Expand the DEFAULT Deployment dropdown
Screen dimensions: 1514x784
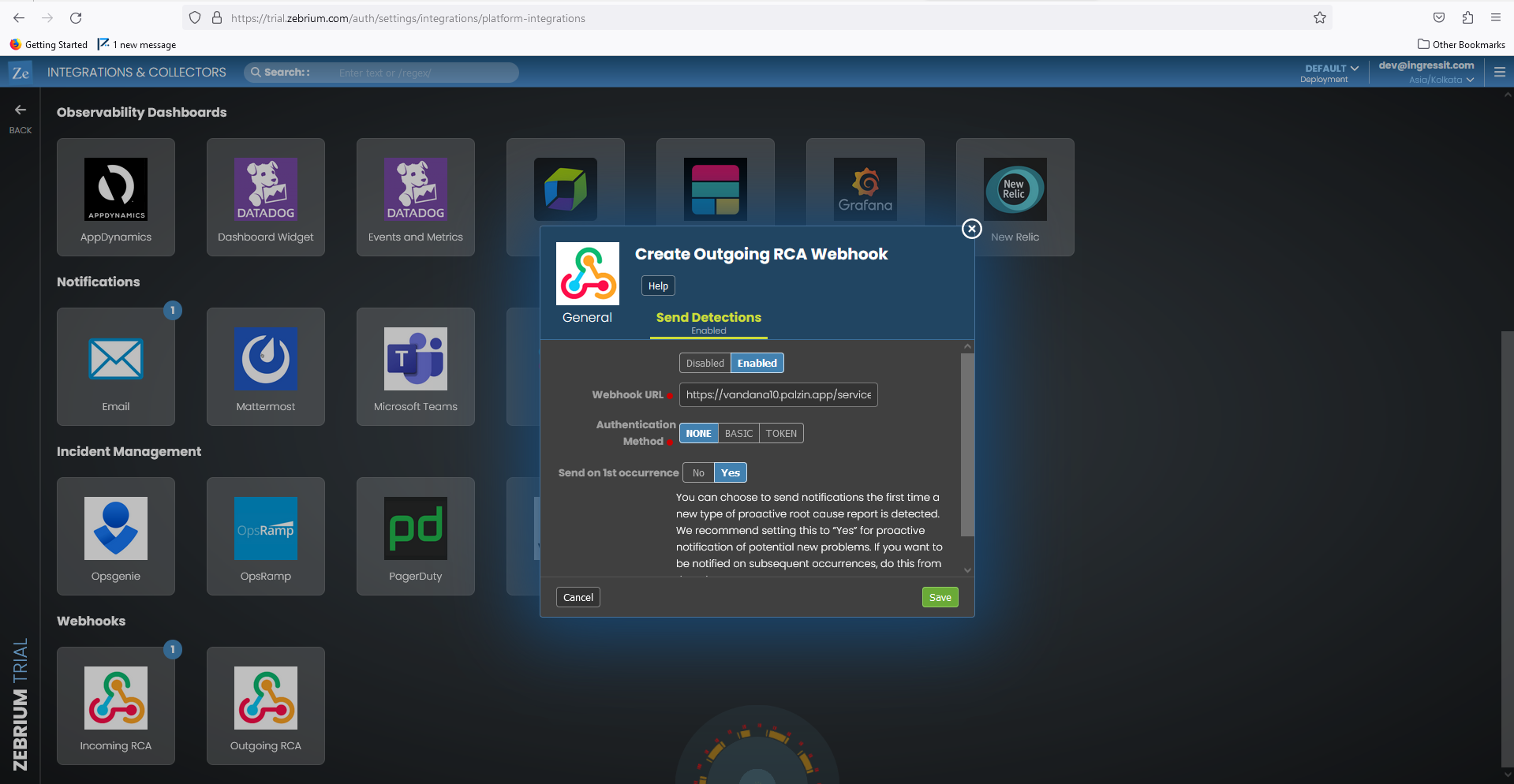click(1331, 73)
